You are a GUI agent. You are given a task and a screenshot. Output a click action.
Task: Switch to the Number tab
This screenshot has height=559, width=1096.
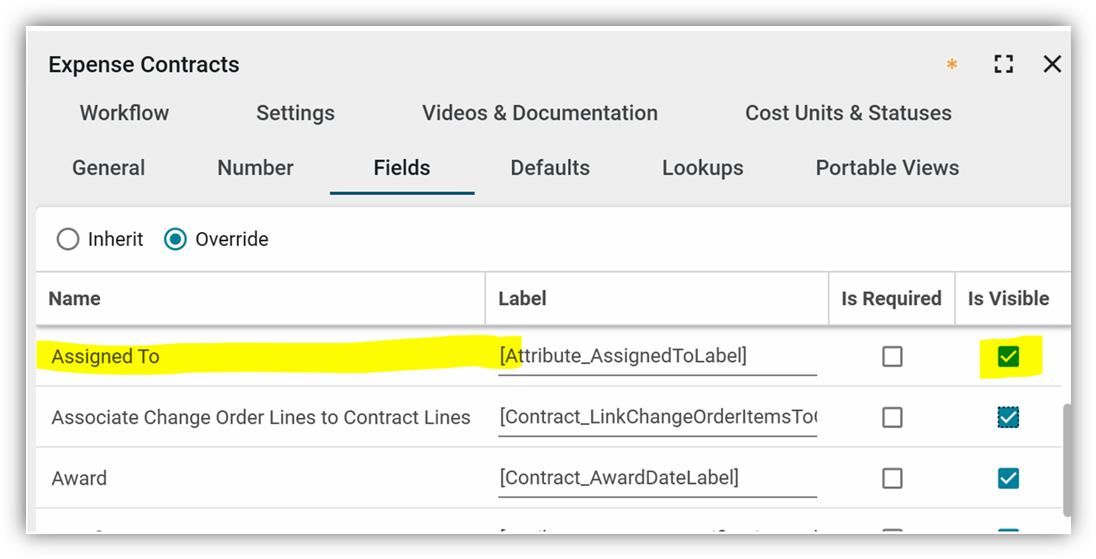coord(255,168)
